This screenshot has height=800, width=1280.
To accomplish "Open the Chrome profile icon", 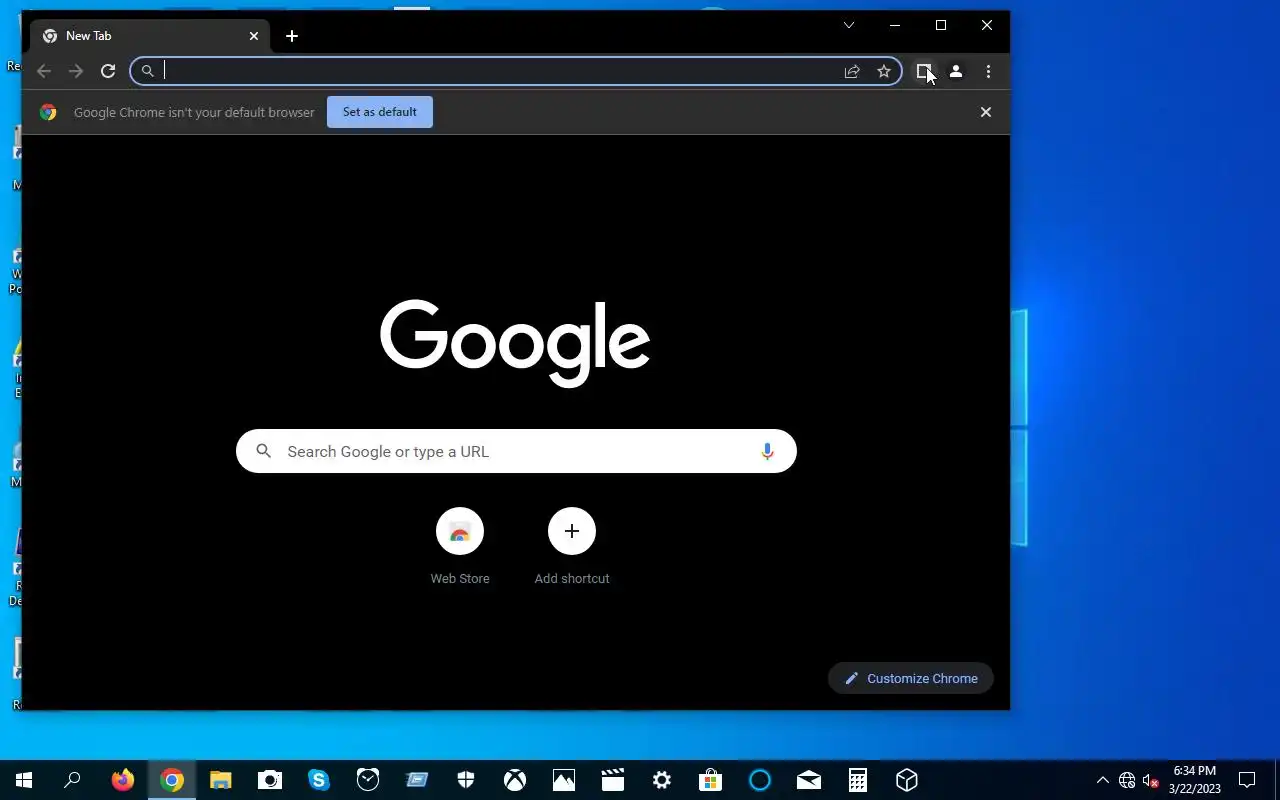I will point(956,71).
